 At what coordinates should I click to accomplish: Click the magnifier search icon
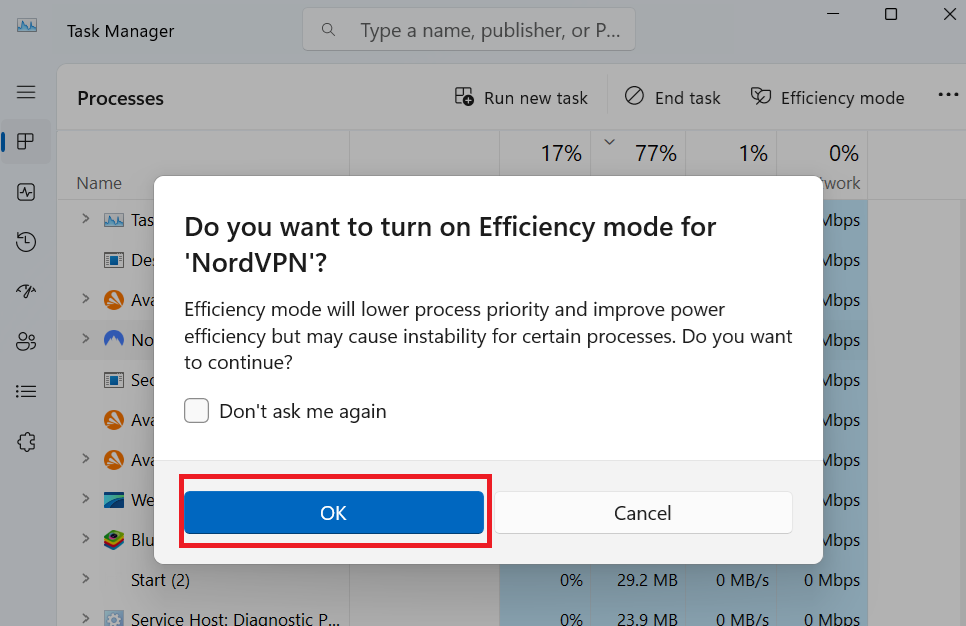[328, 30]
